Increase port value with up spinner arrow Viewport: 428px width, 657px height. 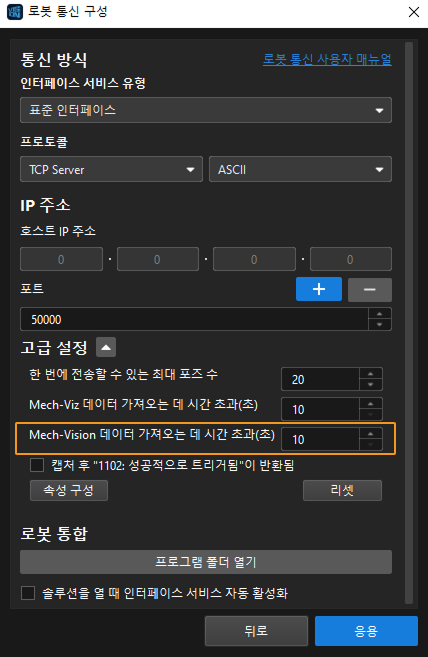(x=379, y=314)
